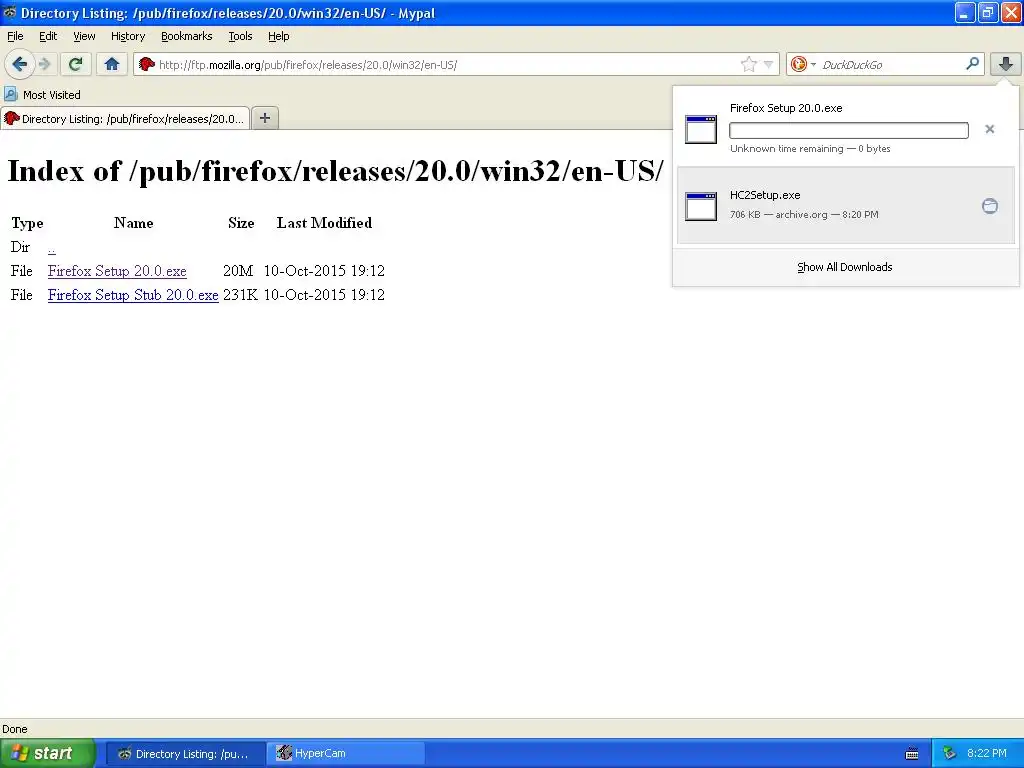Click the 'Done' status bar text
Image resolution: width=1024 pixels, height=768 pixels.
[x=14, y=729]
